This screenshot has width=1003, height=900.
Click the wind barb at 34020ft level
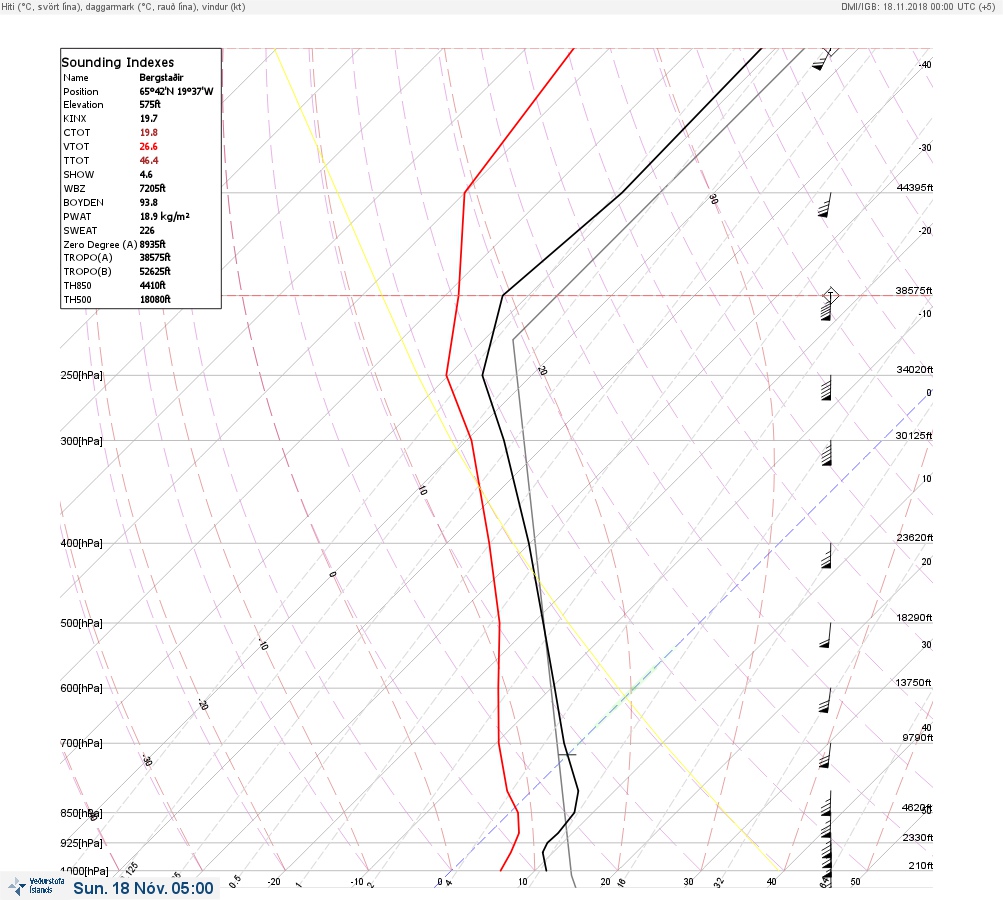(826, 388)
